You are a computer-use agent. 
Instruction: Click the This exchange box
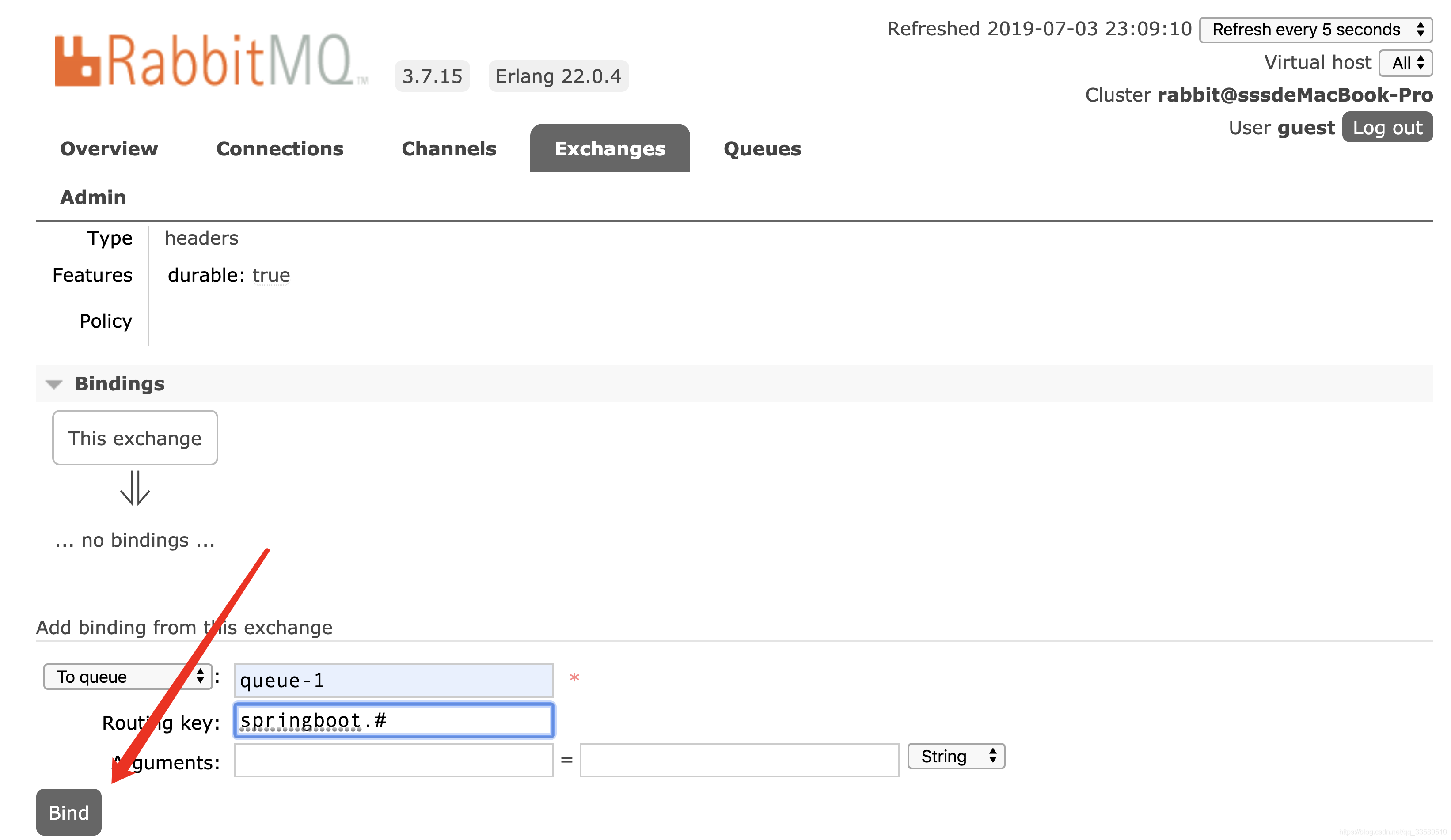point(135,439)
